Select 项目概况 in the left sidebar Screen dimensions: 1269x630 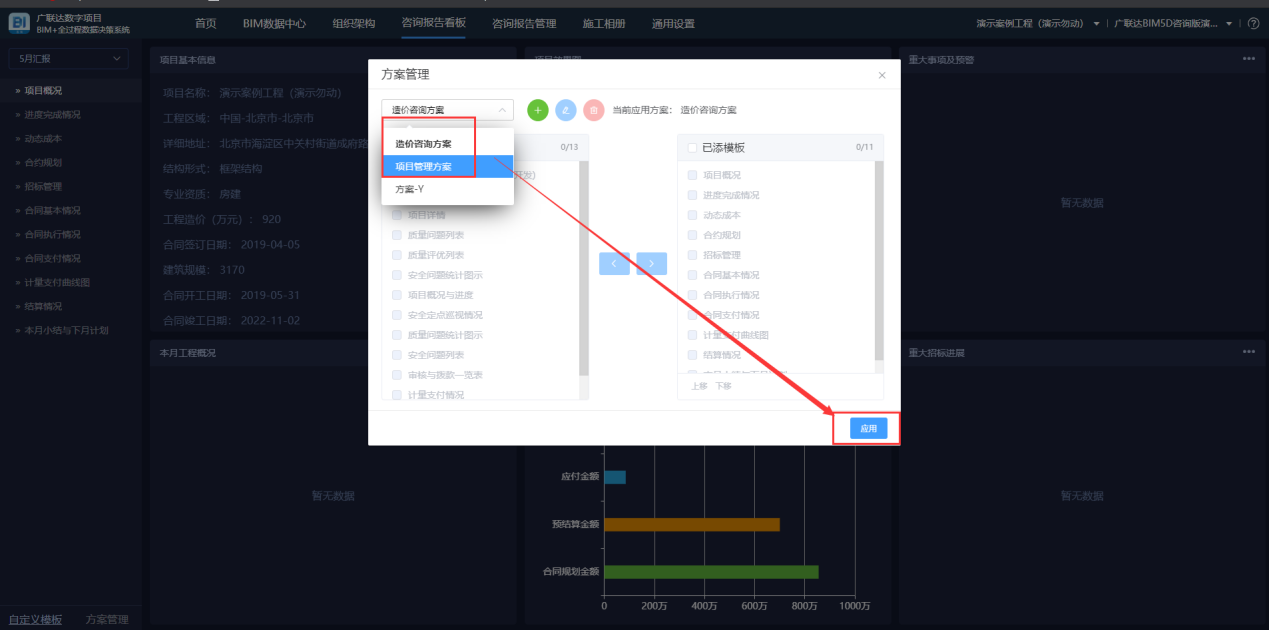click(x=71, y=91)
